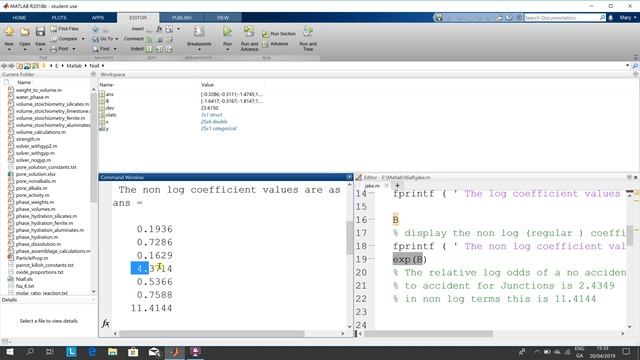Switch to the APPS tab
The height and width of the screenshot is (360, 640).
(98, 18)
